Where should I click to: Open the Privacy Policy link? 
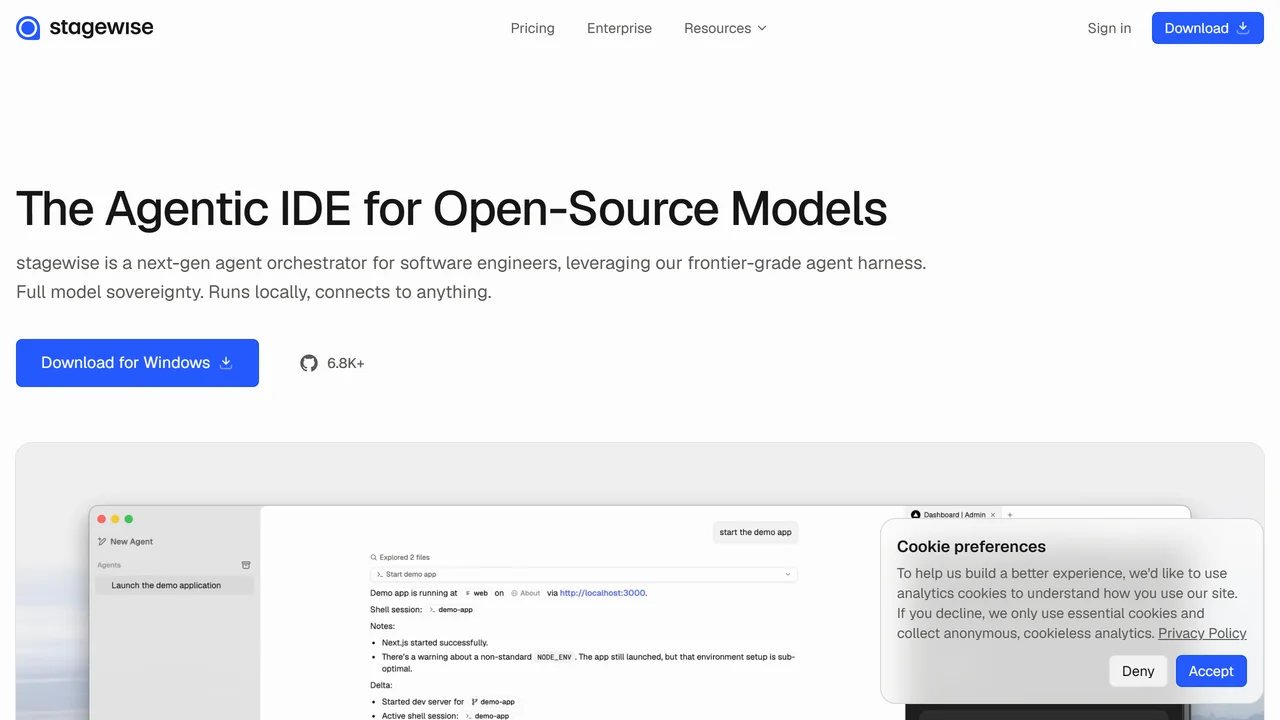1202,633
